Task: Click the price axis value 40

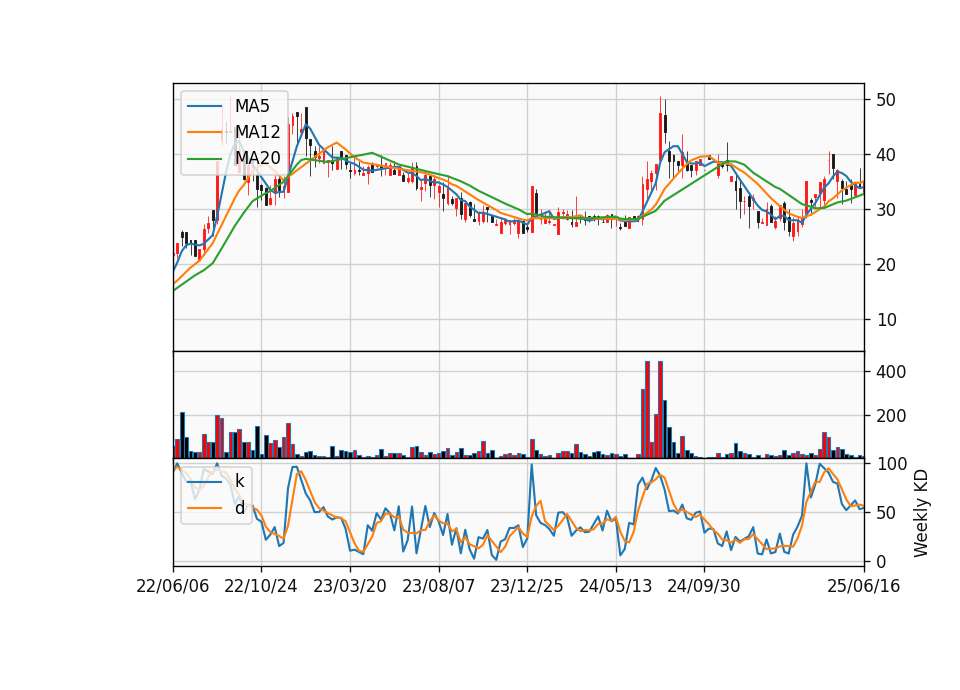Action: point(885,155)
